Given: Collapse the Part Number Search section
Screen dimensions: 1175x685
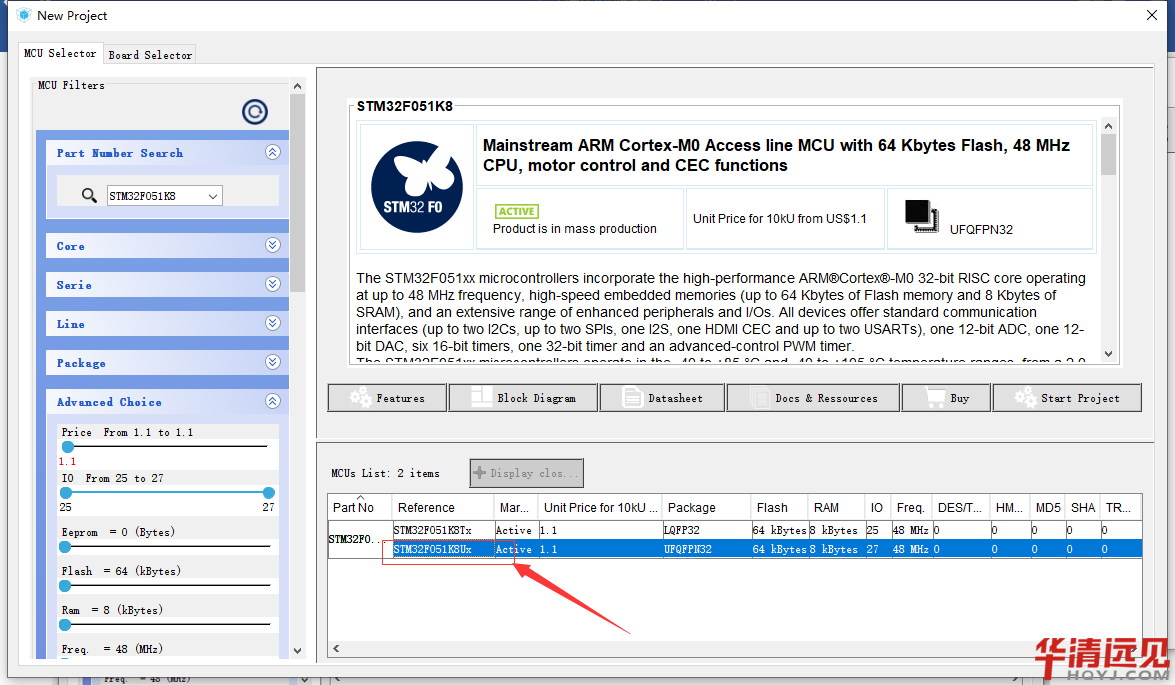Looking at the screenshot, I should (x=272, y=153).
